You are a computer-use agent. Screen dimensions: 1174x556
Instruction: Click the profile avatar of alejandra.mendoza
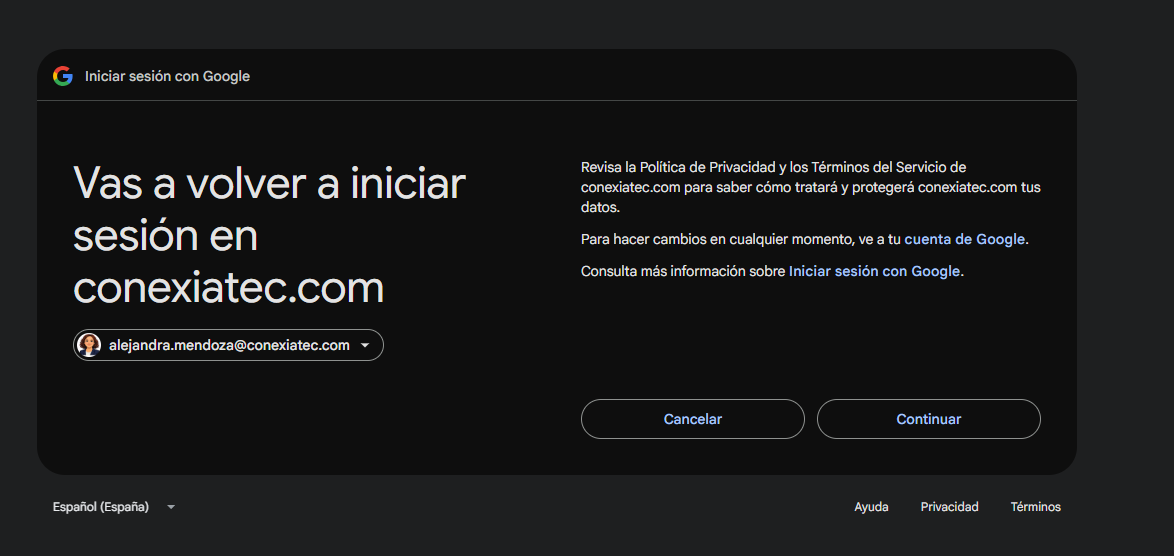(x=89, y=345)
